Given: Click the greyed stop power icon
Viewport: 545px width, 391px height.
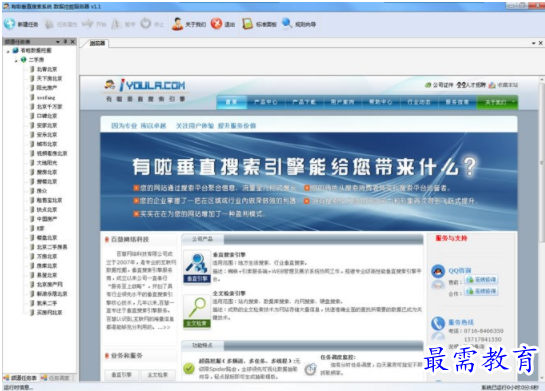Looking at the screenshot, I should point(146,24).
